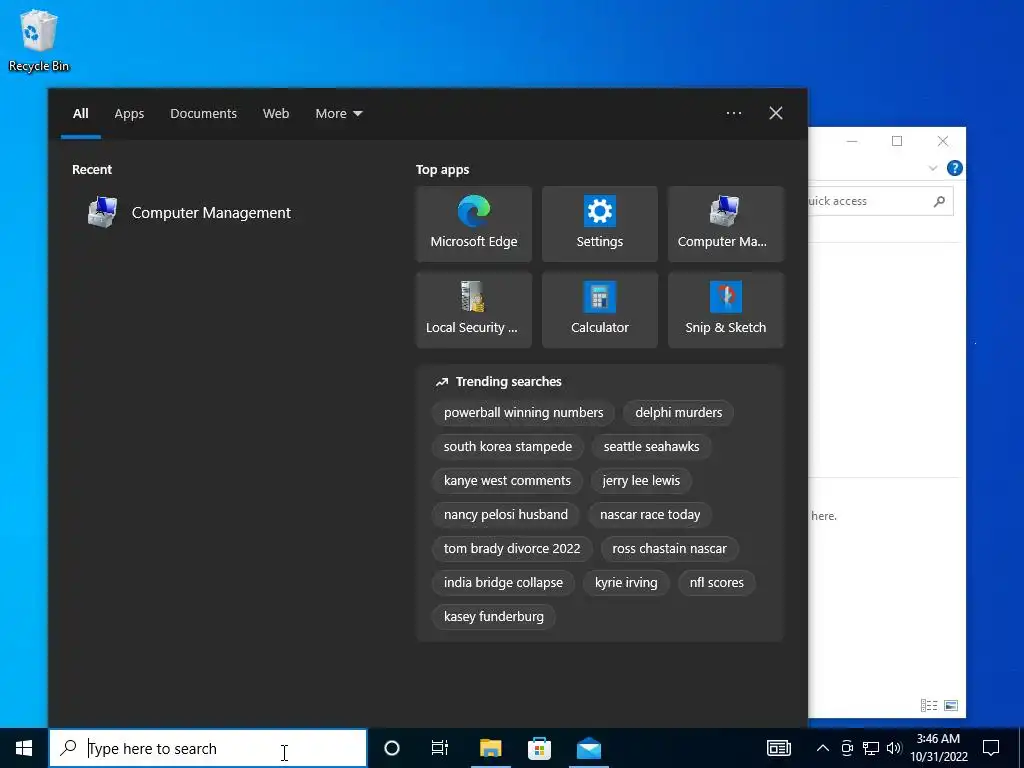Switch to Documents search tab
This screenshot has width=1024, height=768.
click(203, 114)
